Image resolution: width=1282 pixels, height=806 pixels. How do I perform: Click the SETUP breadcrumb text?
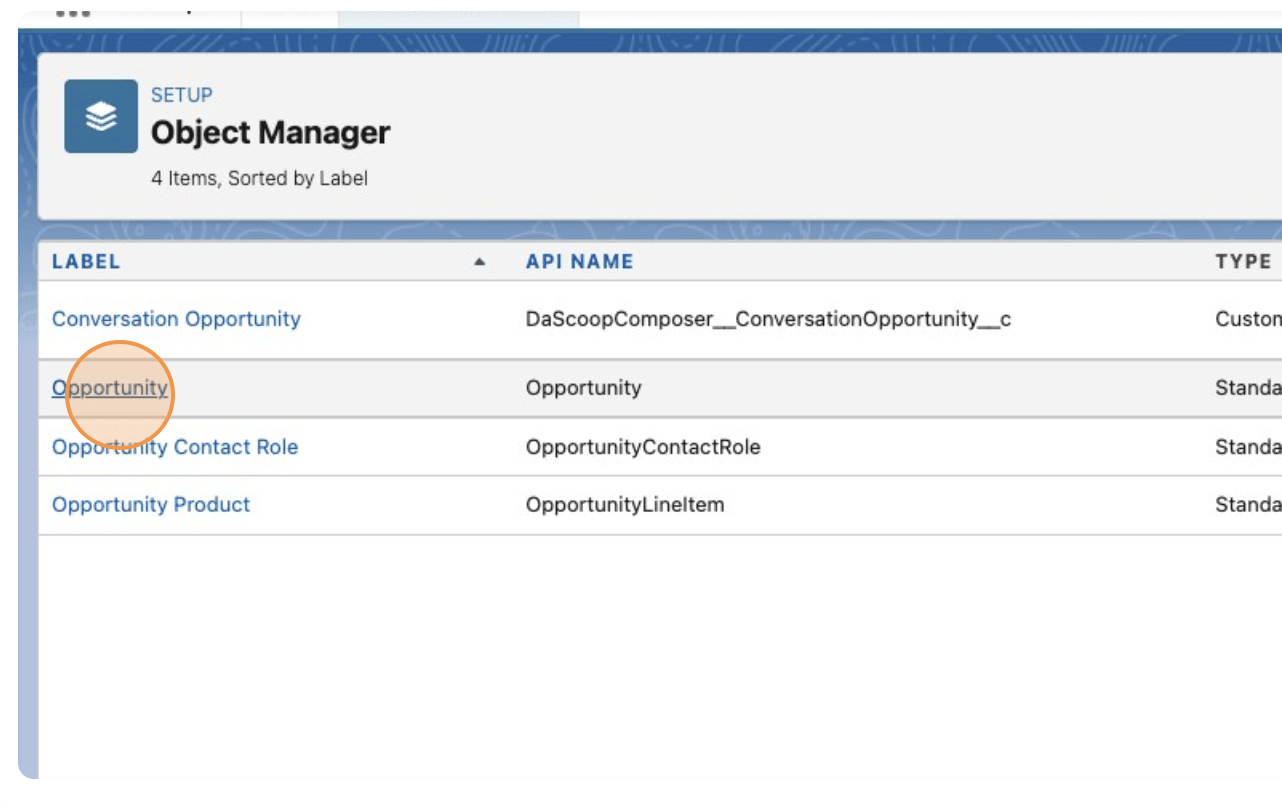tap(182, 95)
